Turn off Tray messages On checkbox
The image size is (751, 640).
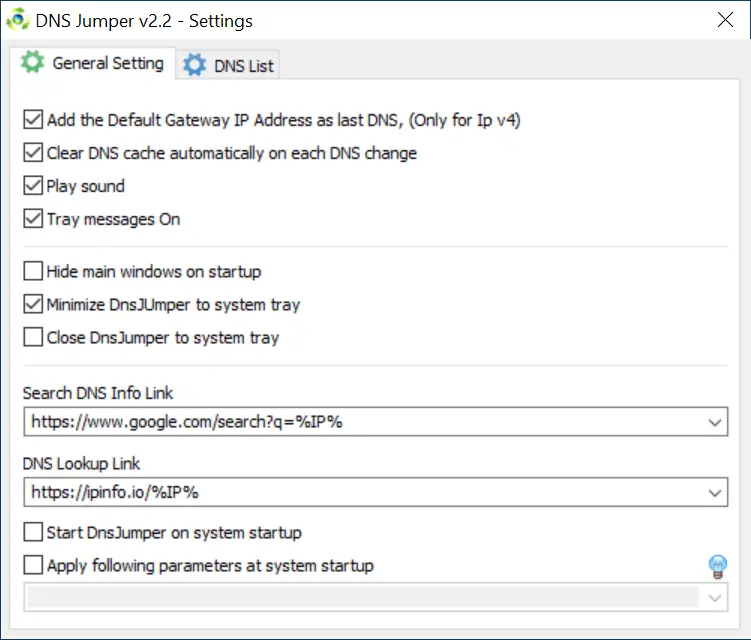33,219
